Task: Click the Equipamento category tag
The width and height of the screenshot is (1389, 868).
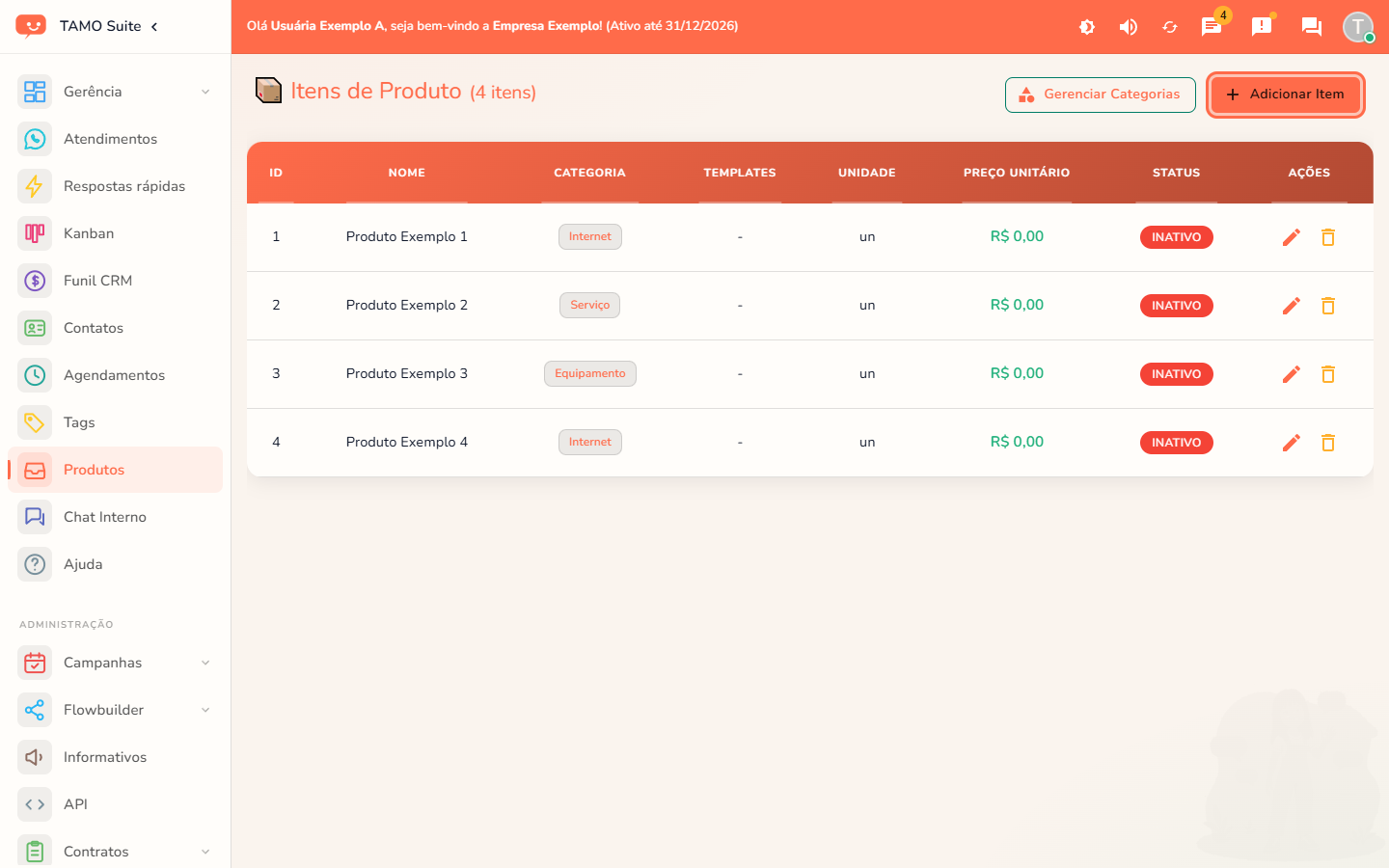Action: (590, 374)
